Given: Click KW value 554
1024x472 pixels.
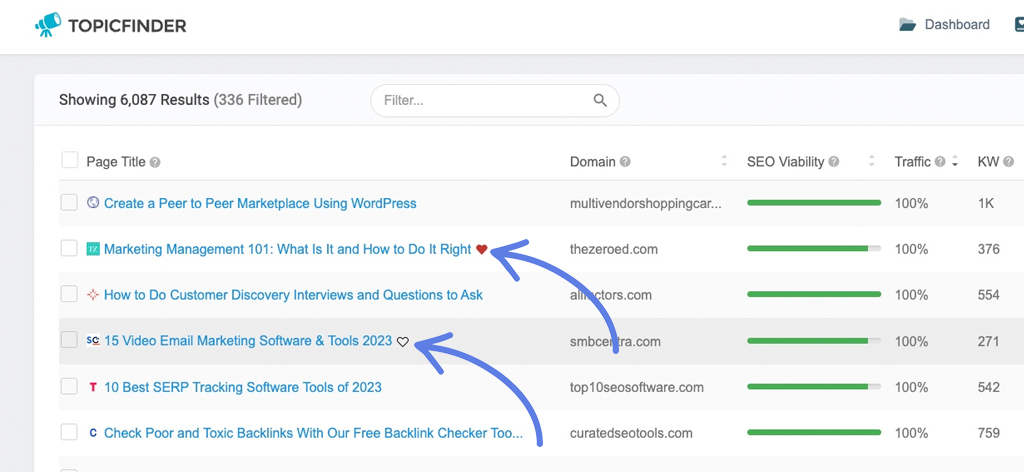Looking at the screenshot, I should (989, 295).
